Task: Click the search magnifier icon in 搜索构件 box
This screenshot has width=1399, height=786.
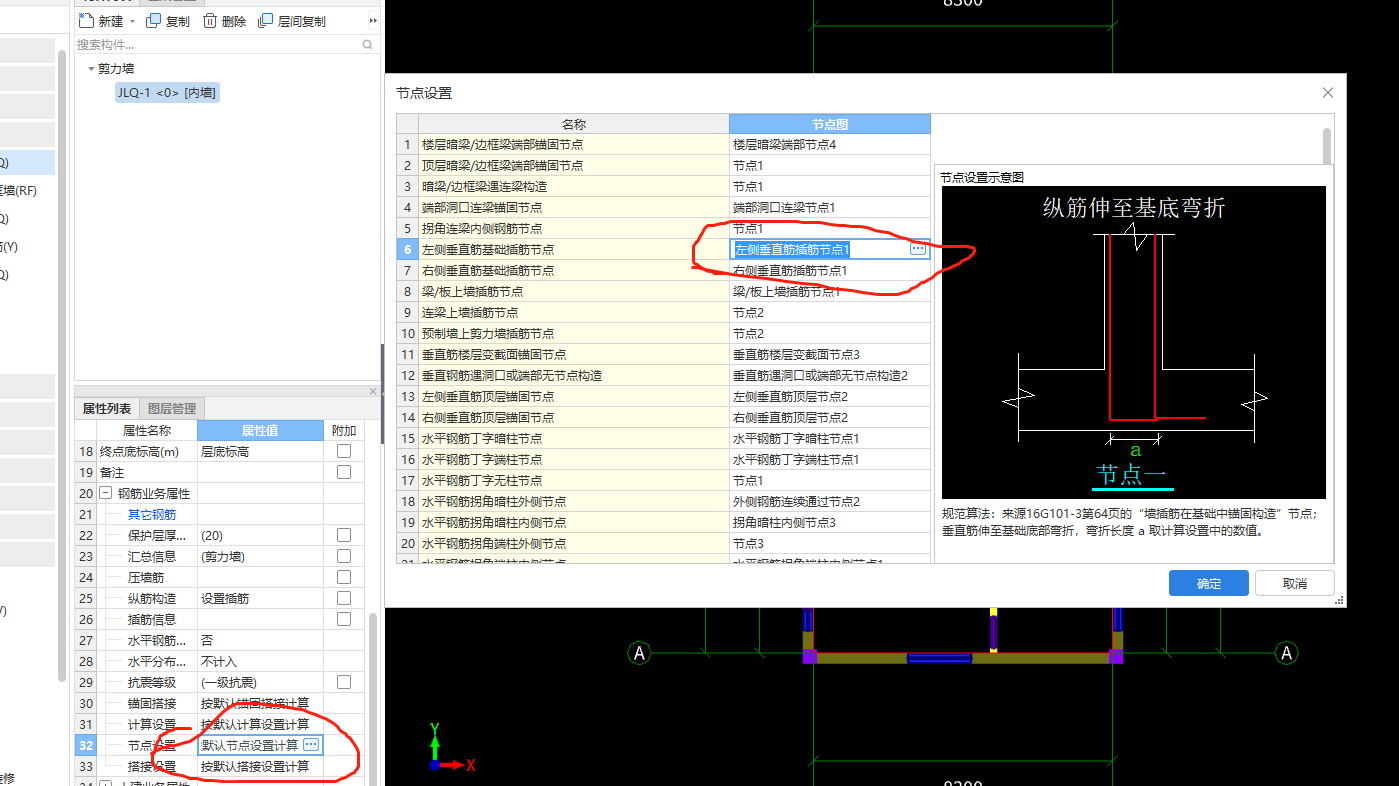Action: tap(368, 45)
